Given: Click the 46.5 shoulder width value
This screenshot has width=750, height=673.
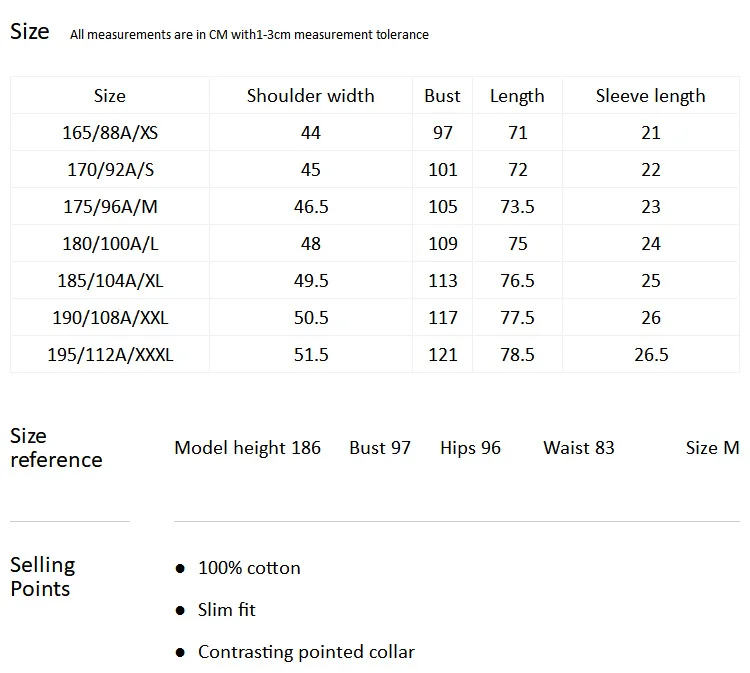Looking at the screenshot, I should pos(311,207).
